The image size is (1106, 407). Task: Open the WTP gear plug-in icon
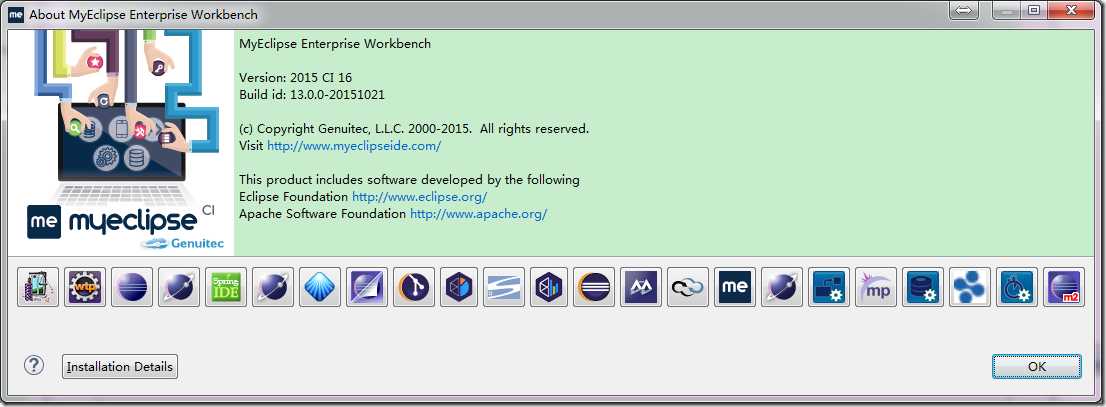pyautogui.click(x=85, y=287)
